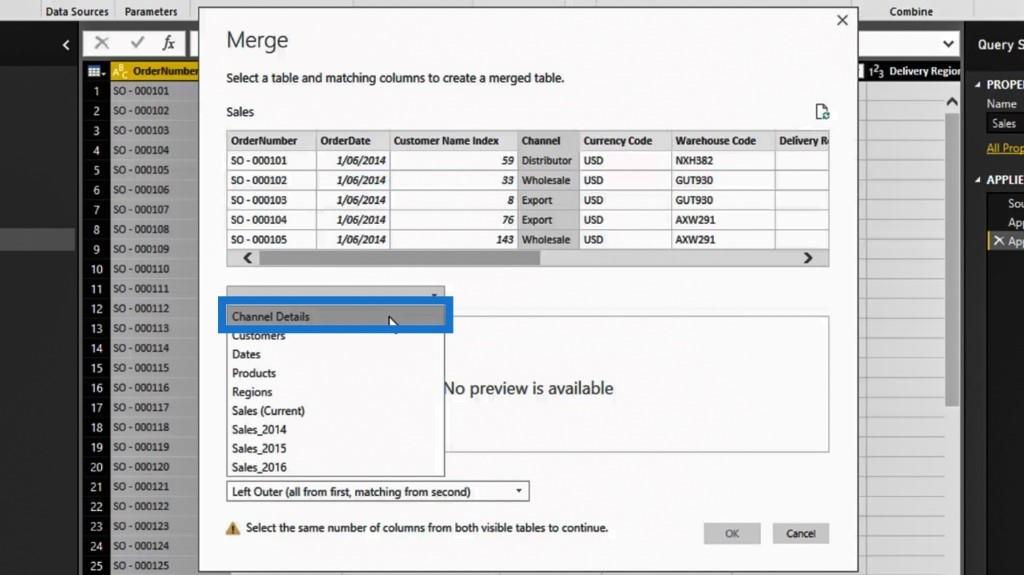Select the Channel column header in preview

point(548,140)
